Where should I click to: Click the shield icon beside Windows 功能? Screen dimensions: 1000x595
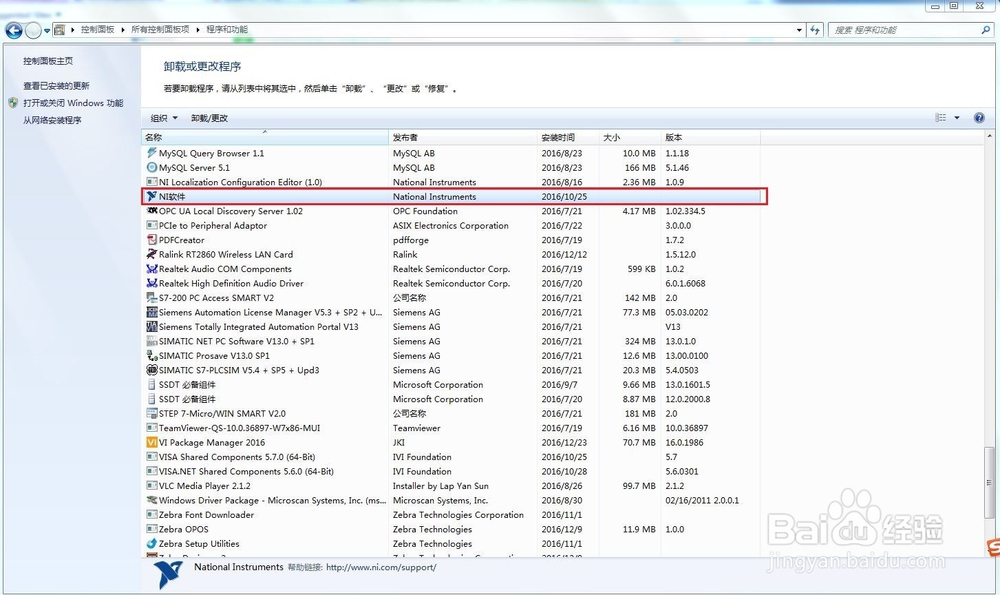click(x=13, y=103)
